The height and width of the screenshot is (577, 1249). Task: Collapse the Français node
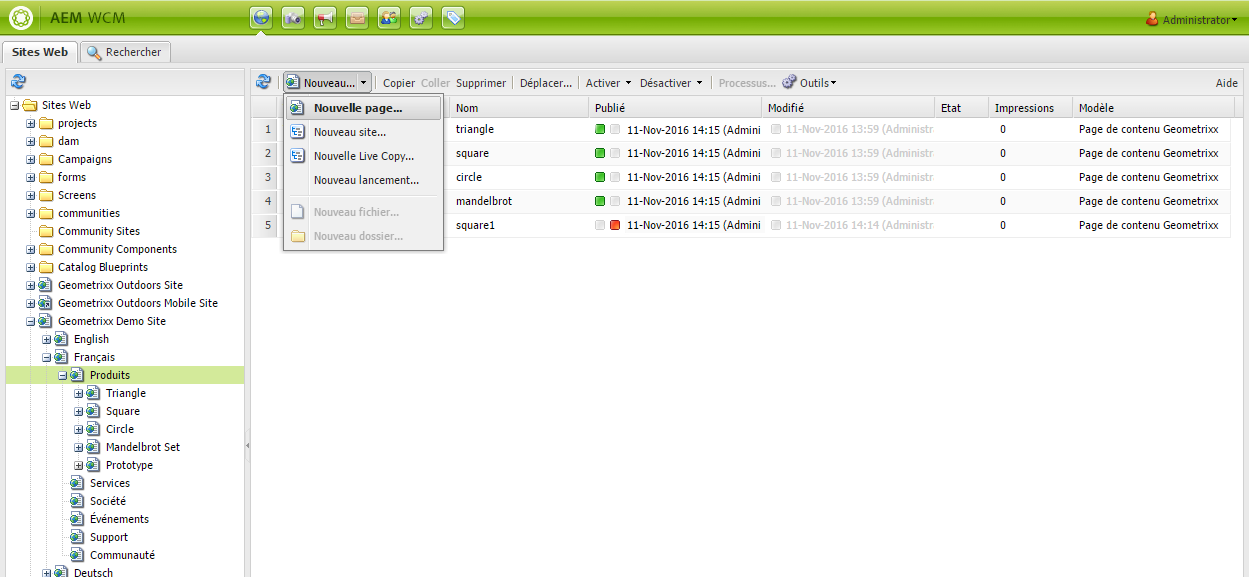tap(46, 357)
